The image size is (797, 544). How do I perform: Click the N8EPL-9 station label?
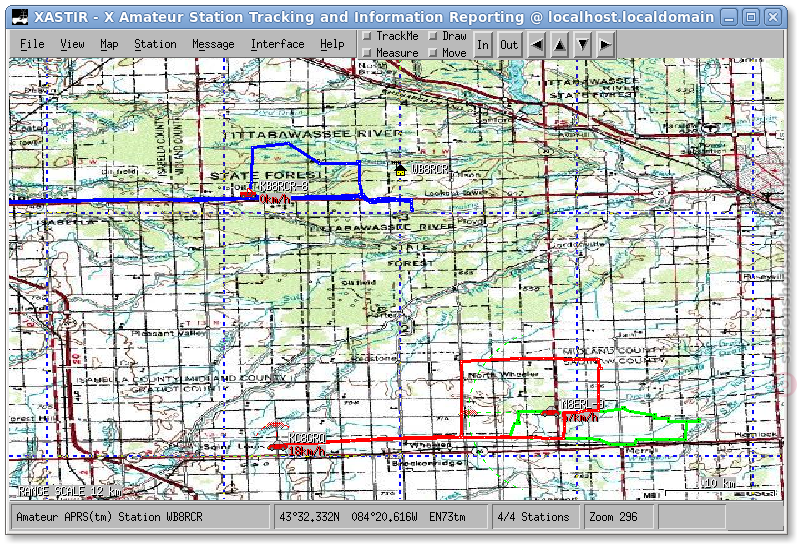point(583,404)
